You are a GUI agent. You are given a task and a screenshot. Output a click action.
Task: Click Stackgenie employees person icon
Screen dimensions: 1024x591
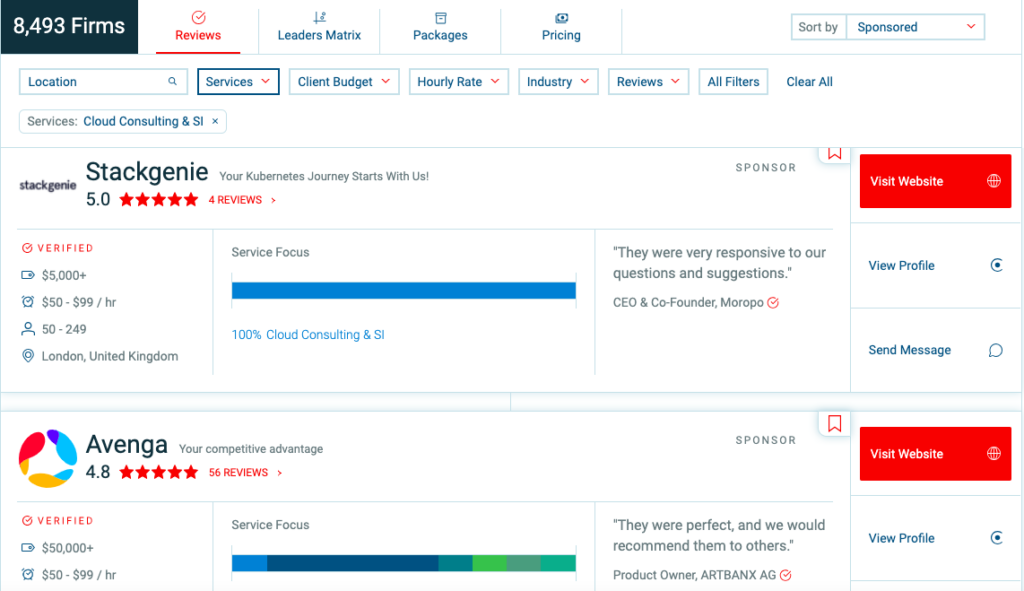[x=27, y=328]
